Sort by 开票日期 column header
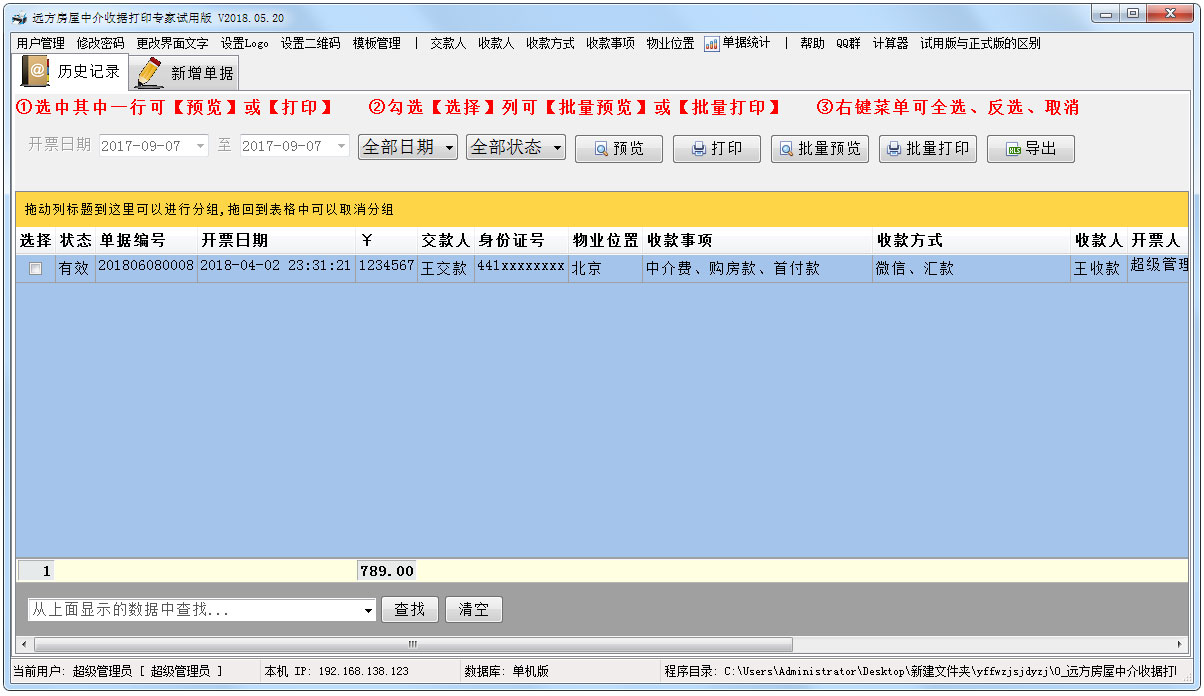The width and height of the screenshot is (1204, 696). (x=276, y=241)
